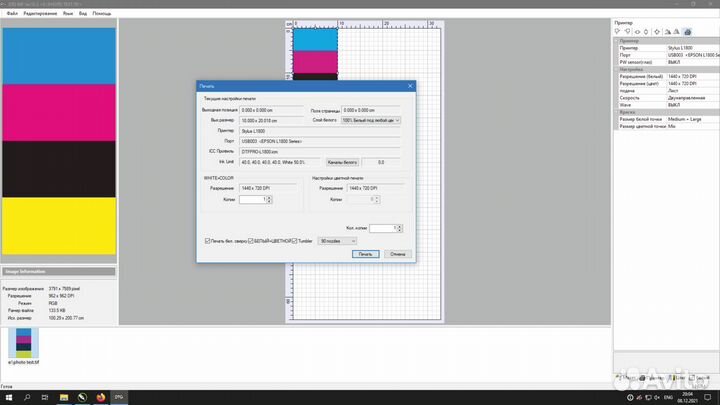Screen dimensions: 720x405
Task: Click the 'Каналы белого' button
Action: (342, 163)
